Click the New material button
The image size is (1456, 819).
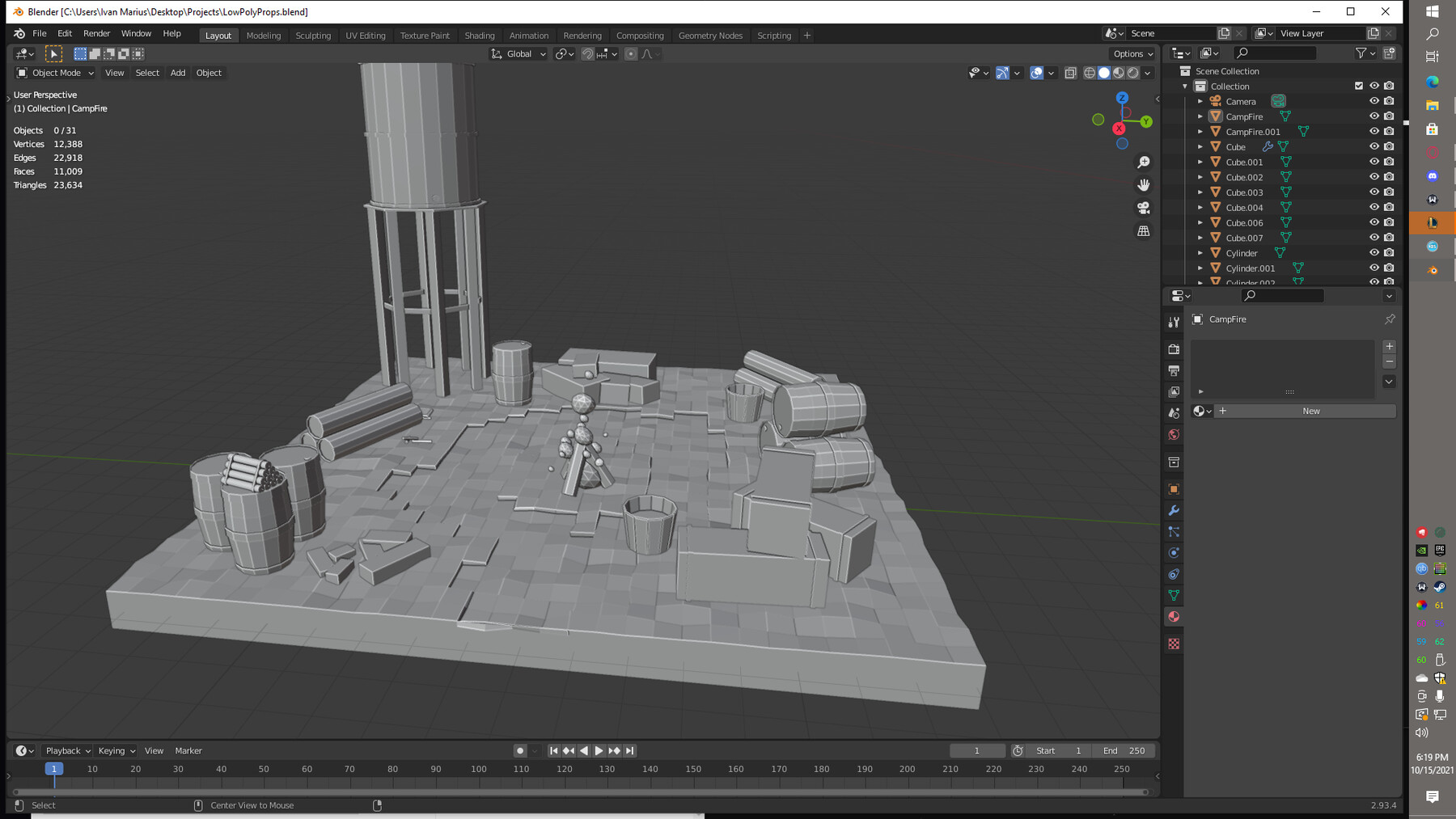click(x=1309, y=411)
